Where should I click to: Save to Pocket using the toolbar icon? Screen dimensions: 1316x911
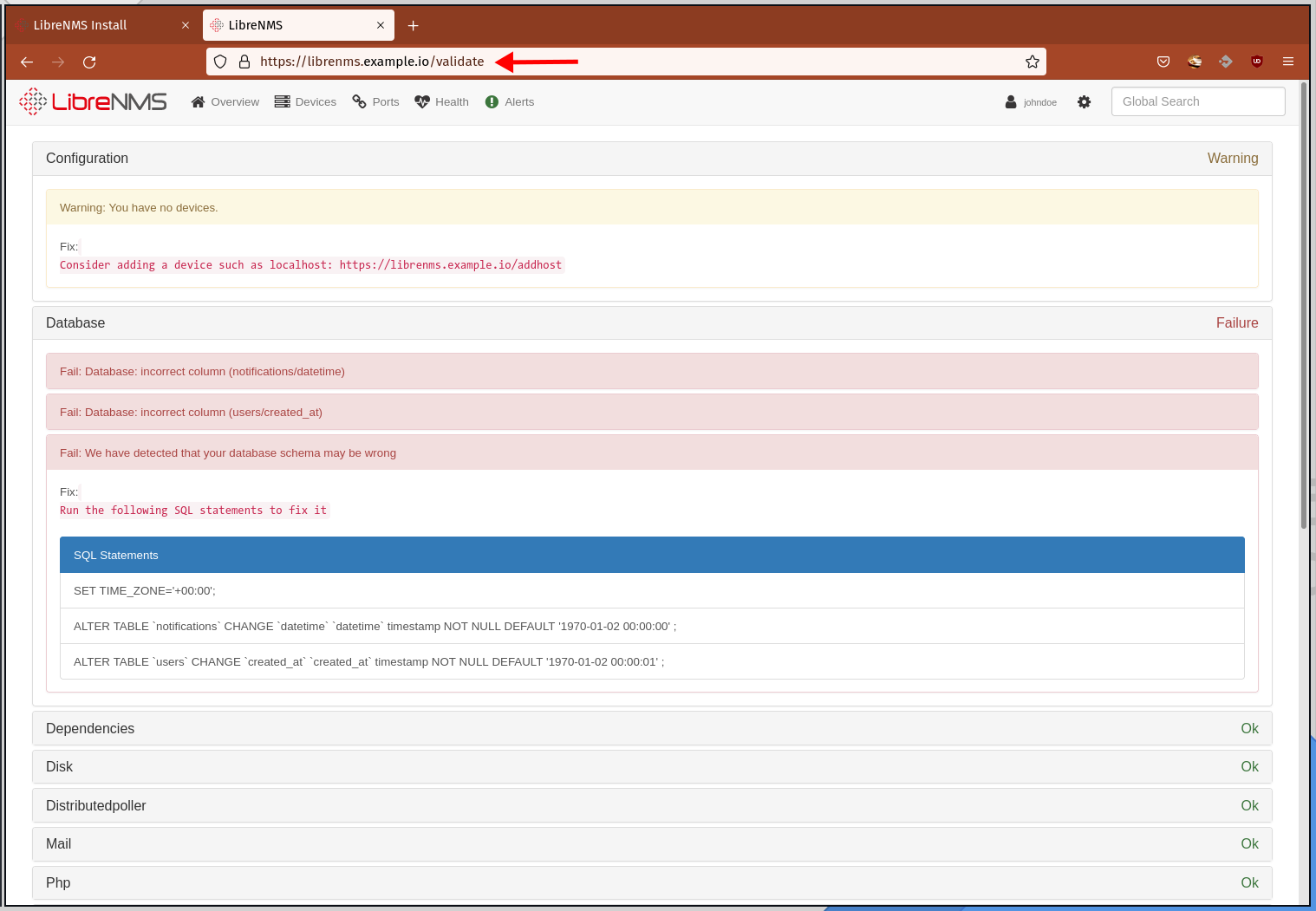pos(1163,62)
